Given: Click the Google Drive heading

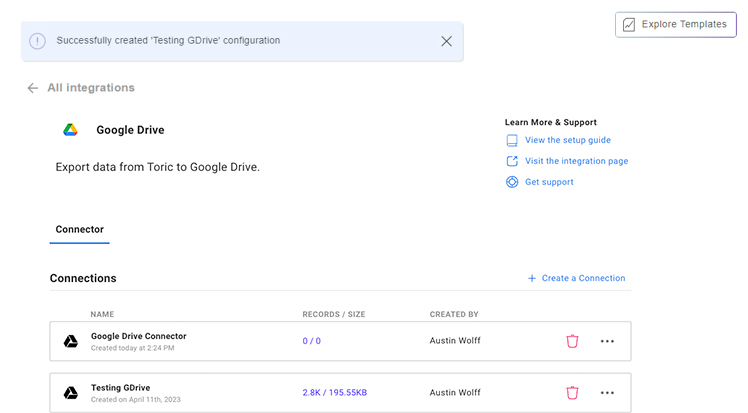Looking at the screenshot, I should pos(130,130).
